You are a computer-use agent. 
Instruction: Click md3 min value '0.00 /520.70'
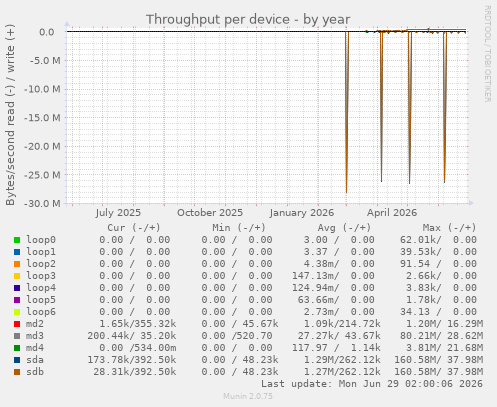[237, 336]
